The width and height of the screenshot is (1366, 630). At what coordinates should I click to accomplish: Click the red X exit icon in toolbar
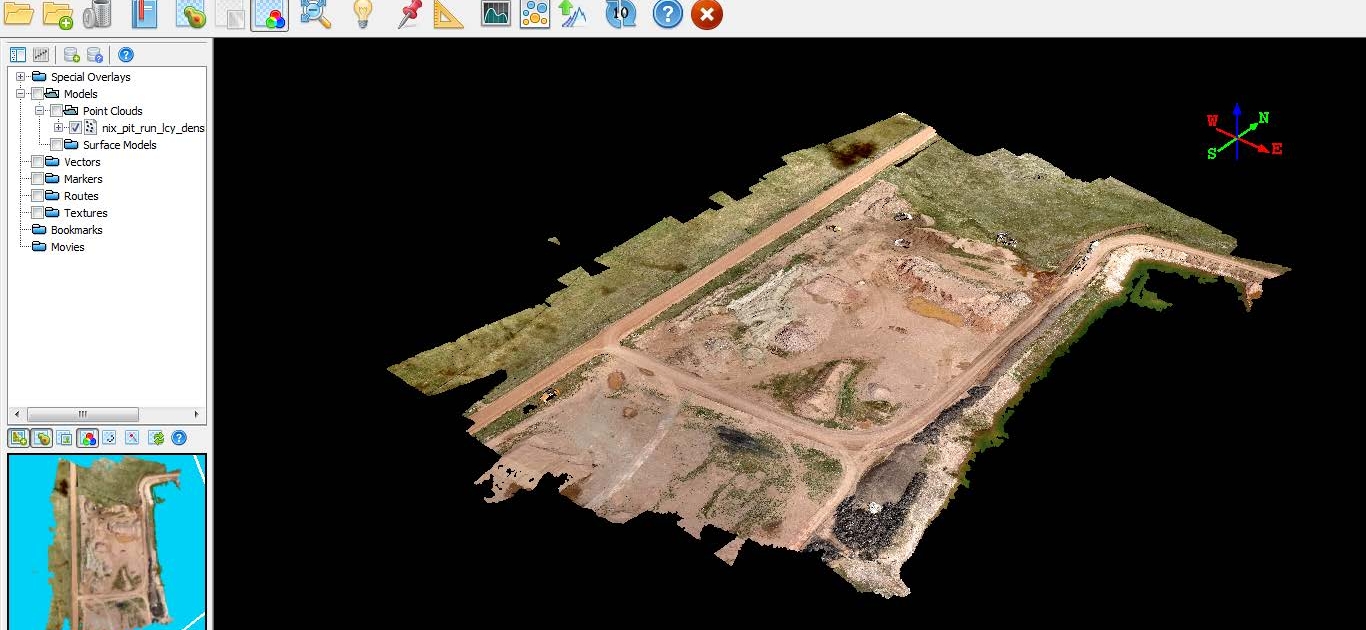click(706, 14)
